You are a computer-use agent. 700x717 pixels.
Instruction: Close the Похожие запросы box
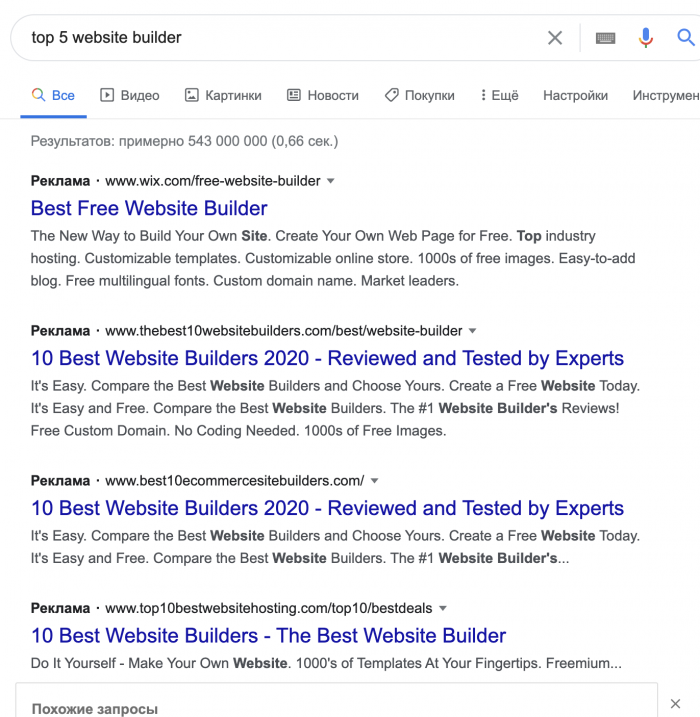pyautogui.click(x=675, y=703)
